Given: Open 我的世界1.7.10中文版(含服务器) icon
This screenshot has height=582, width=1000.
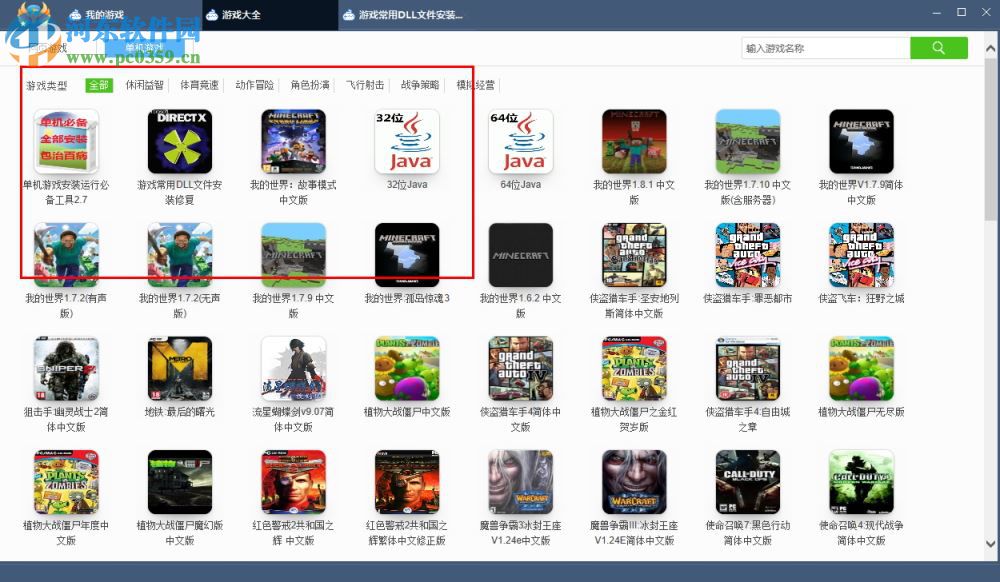Looking at the screenshot, I should point(747,142).
